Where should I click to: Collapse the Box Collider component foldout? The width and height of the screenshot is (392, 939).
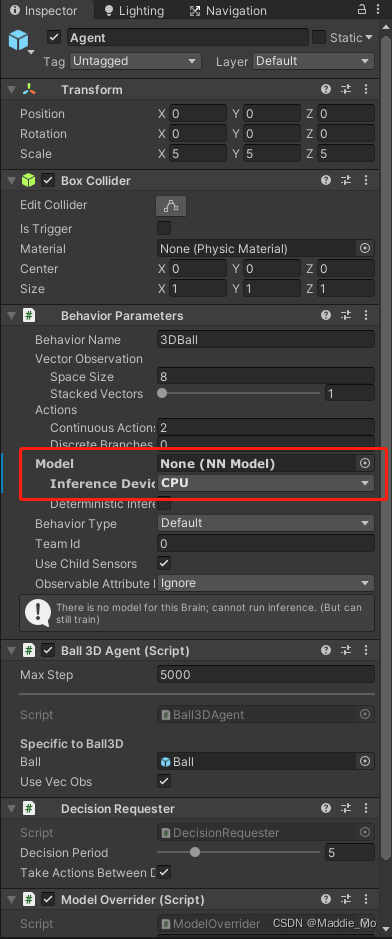pos(11,180)
